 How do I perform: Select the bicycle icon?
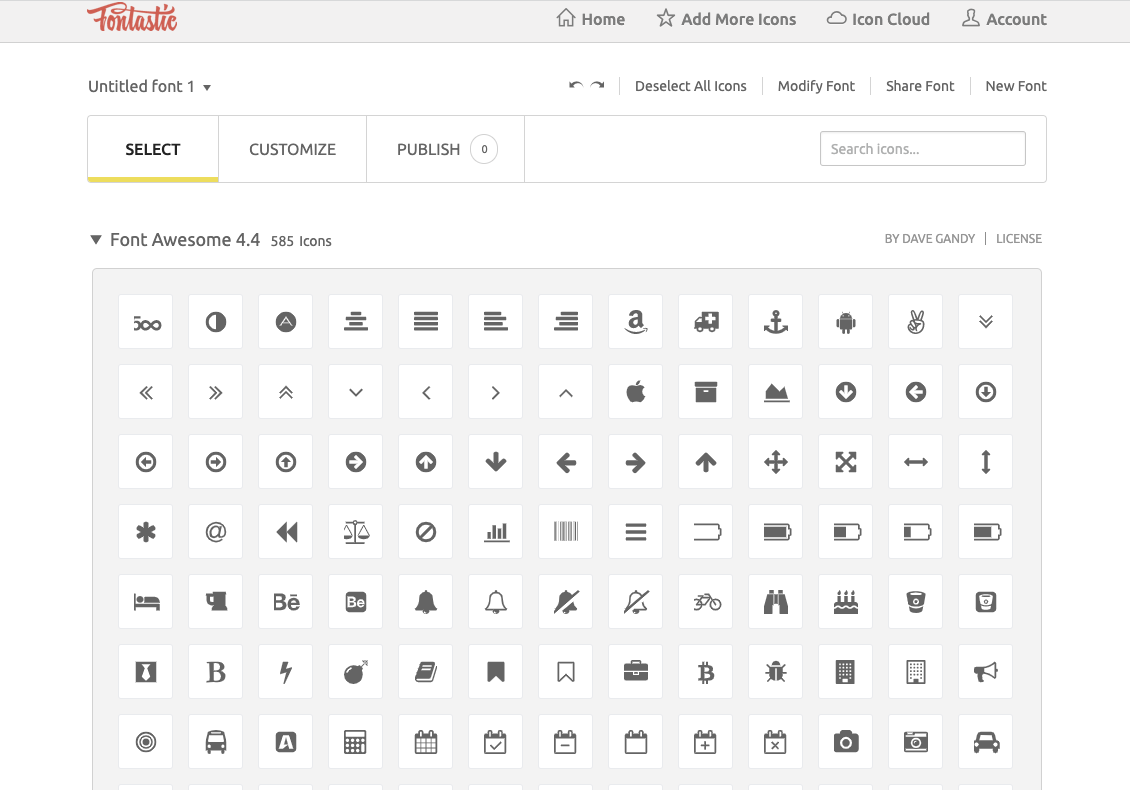point(705,601)
